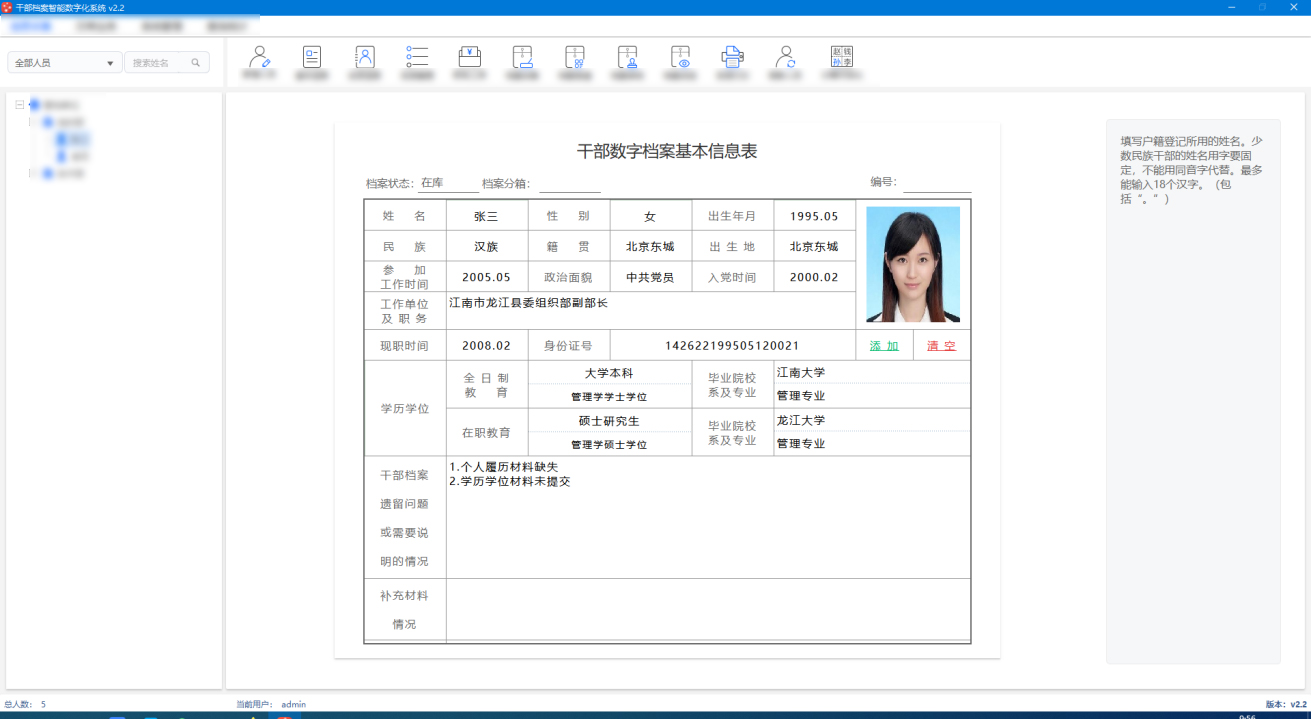Click the cabinet with eye preview icon
The height and width of the screenshot is (719, 1311).
680,58
